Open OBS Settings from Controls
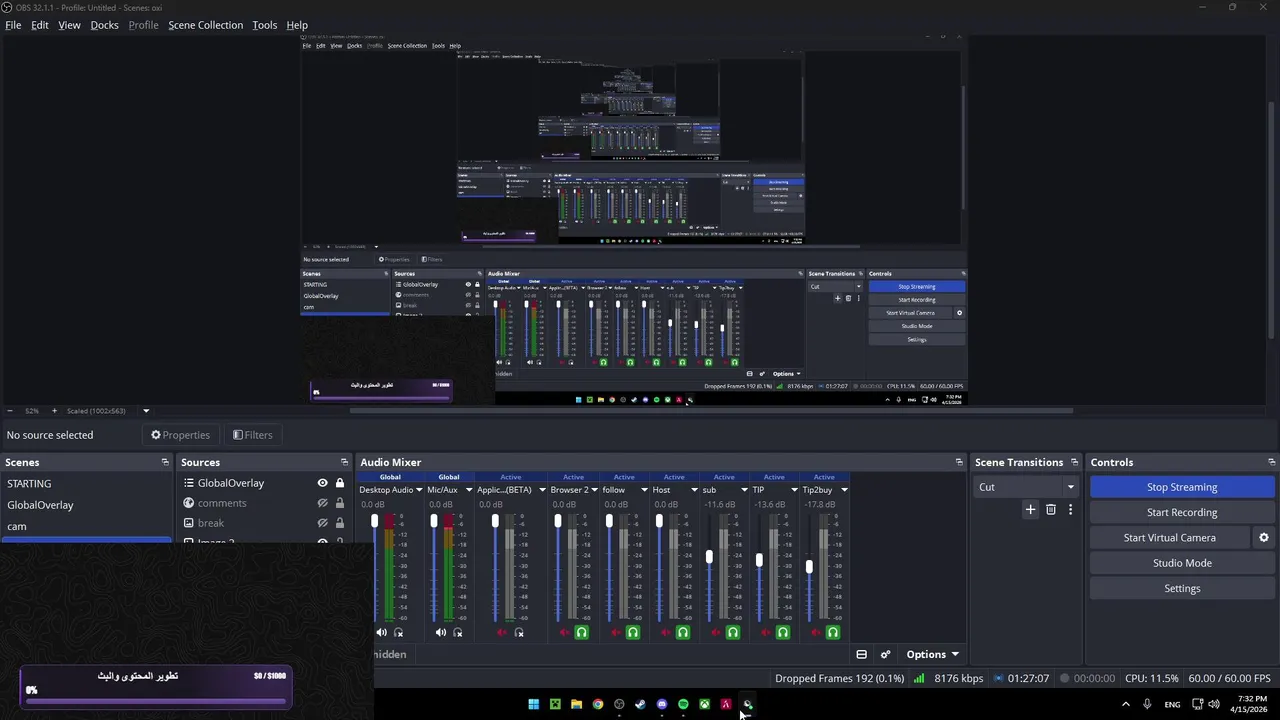The width and height of the screenshot is (1280, 720). click(1182, 588)
